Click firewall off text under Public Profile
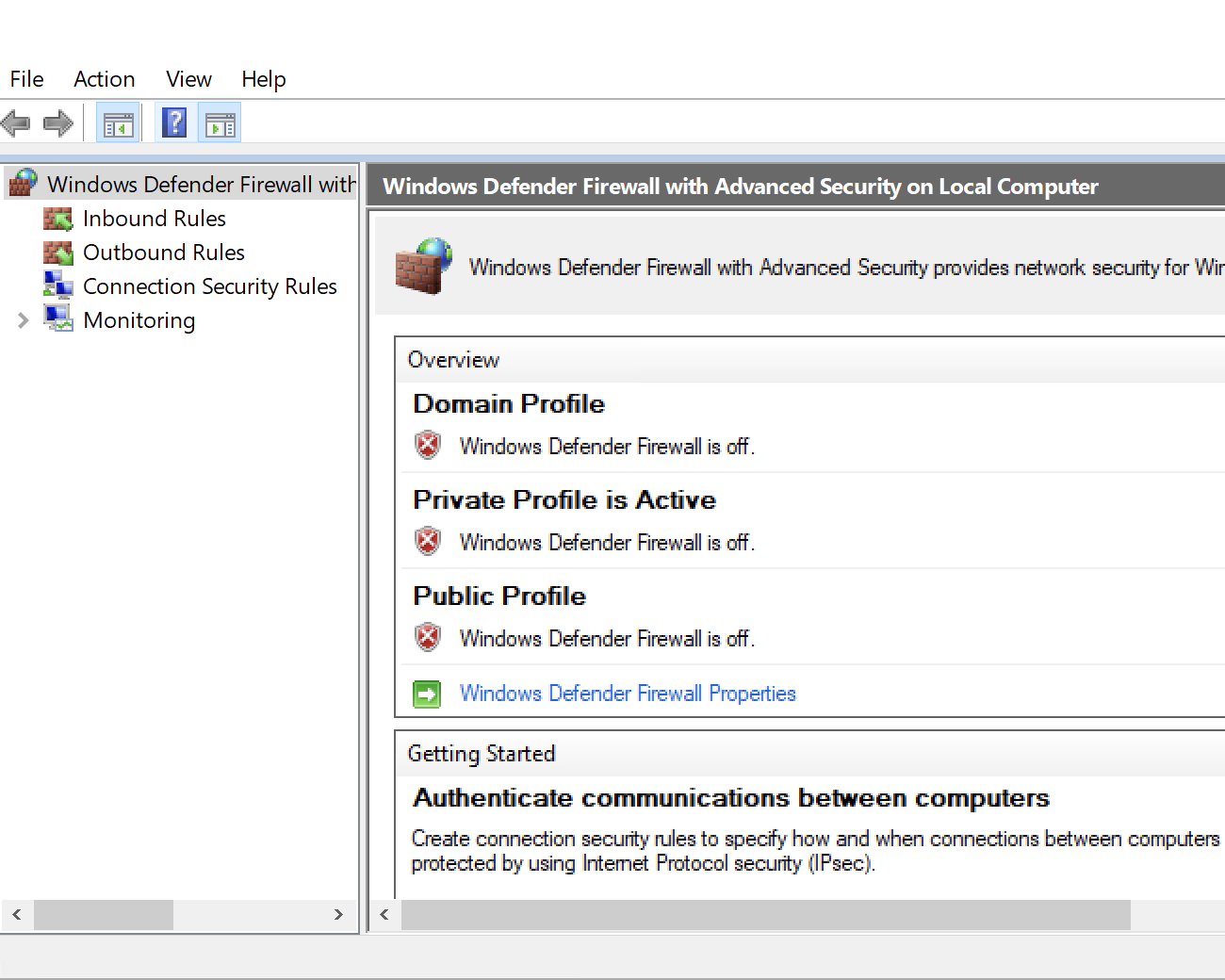 point(607,638)
